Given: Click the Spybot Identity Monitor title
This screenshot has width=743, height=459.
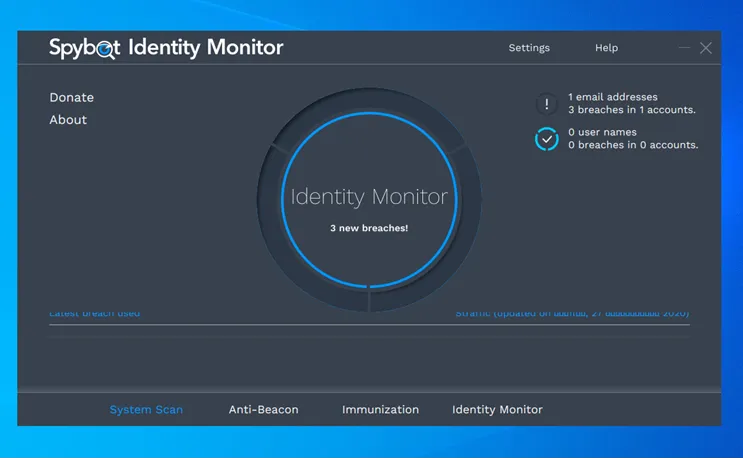Looking at the screenshot, I should pyautogui.click(x=166, y=48).
